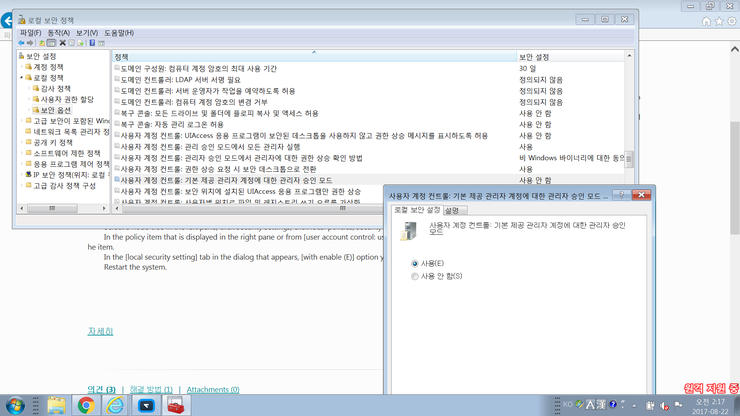Switch to the 설명 tab in the dialog
Screen dimensions: 740x416
point(452,210)
